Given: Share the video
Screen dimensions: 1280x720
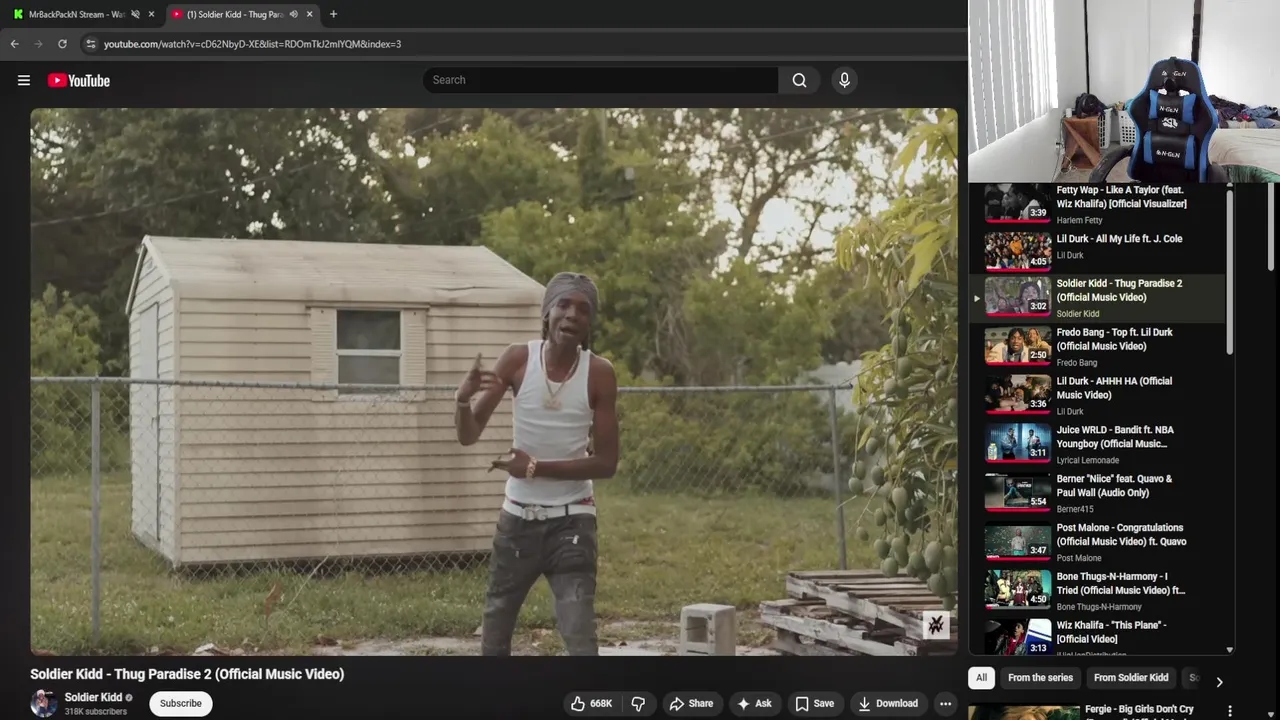Looking at the screenshot, I should pos(691,703).
